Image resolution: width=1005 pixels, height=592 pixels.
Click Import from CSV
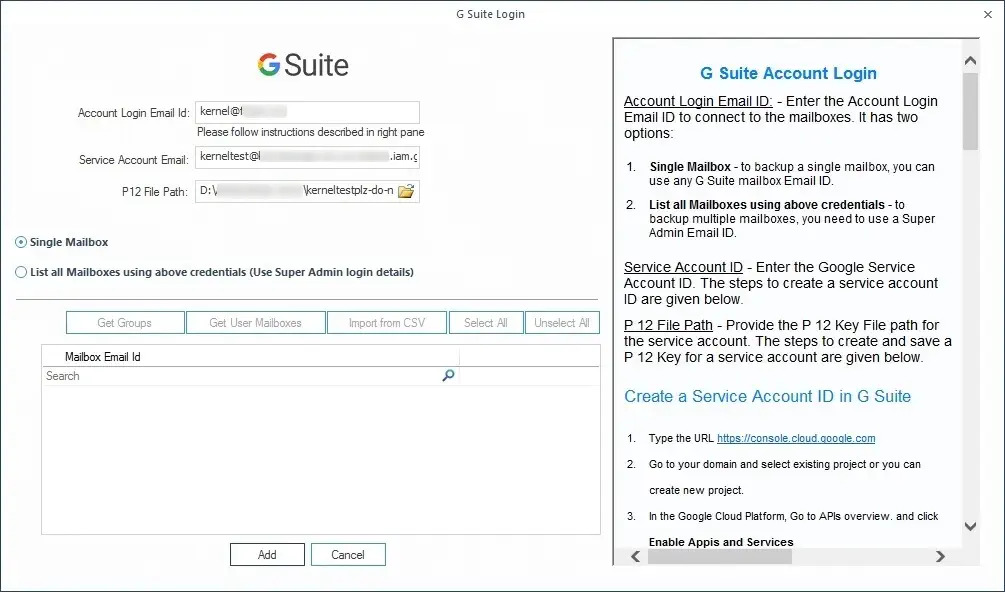pos(387,322)
